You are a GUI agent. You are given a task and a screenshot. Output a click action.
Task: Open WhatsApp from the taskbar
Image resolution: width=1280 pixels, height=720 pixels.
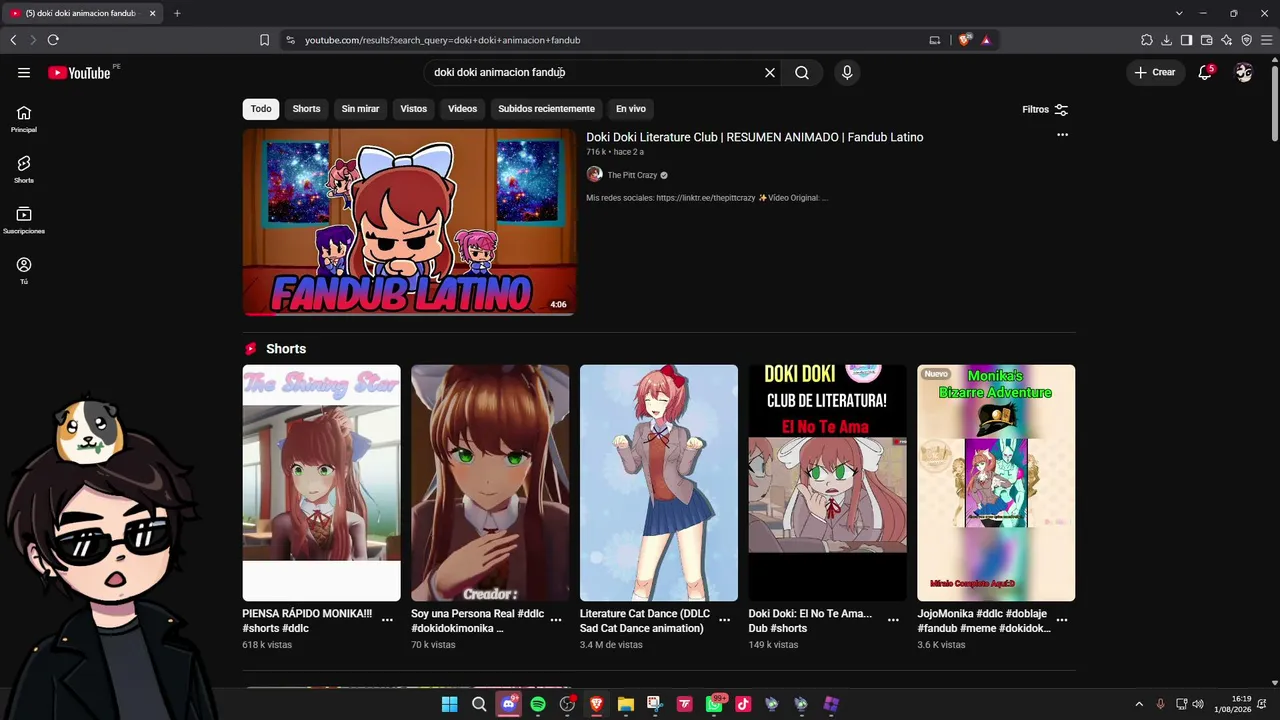point(714,704)
